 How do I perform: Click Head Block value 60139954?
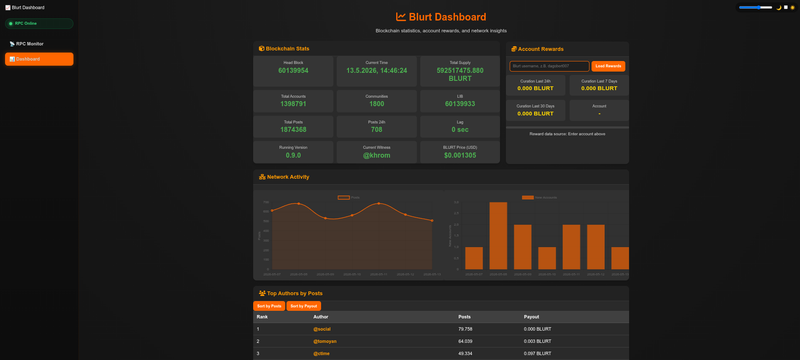point(293,70)
